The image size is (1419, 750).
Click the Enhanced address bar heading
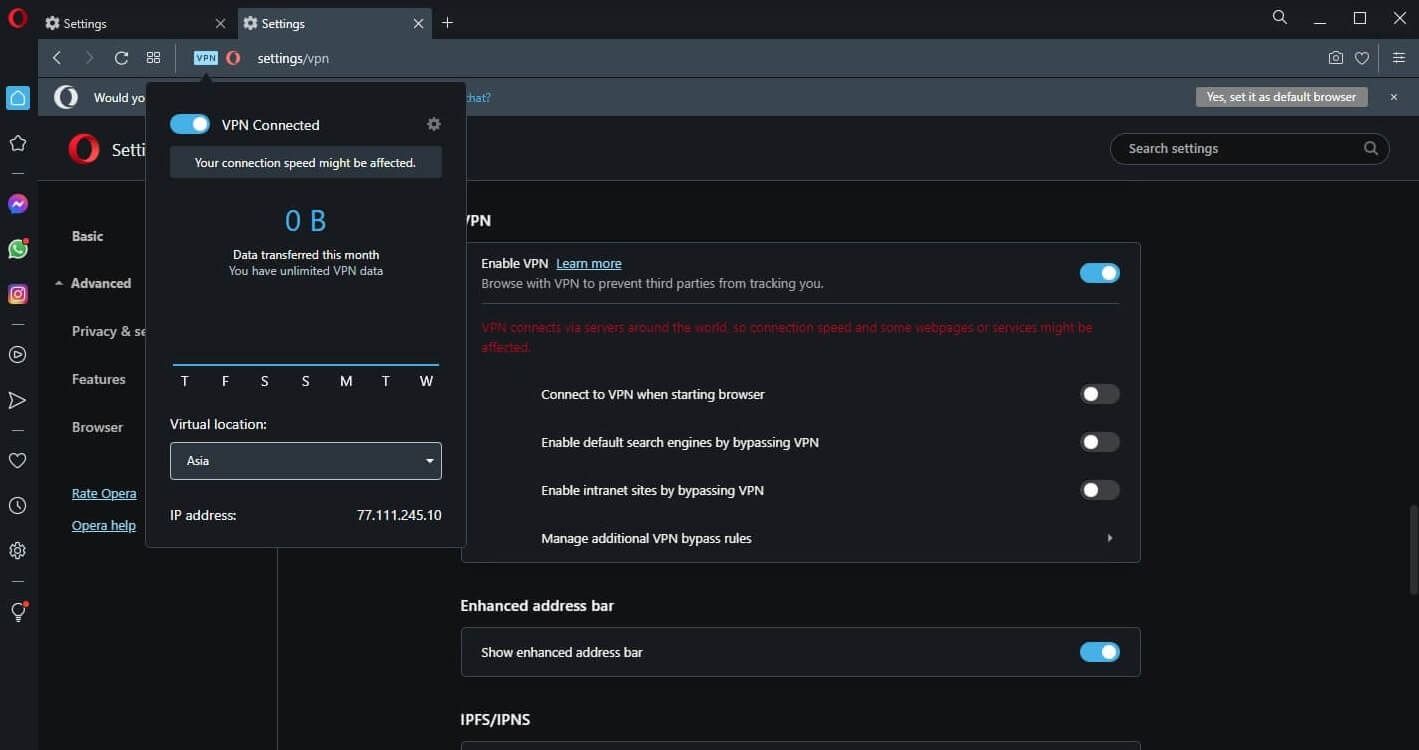click(x=537, y=605)
